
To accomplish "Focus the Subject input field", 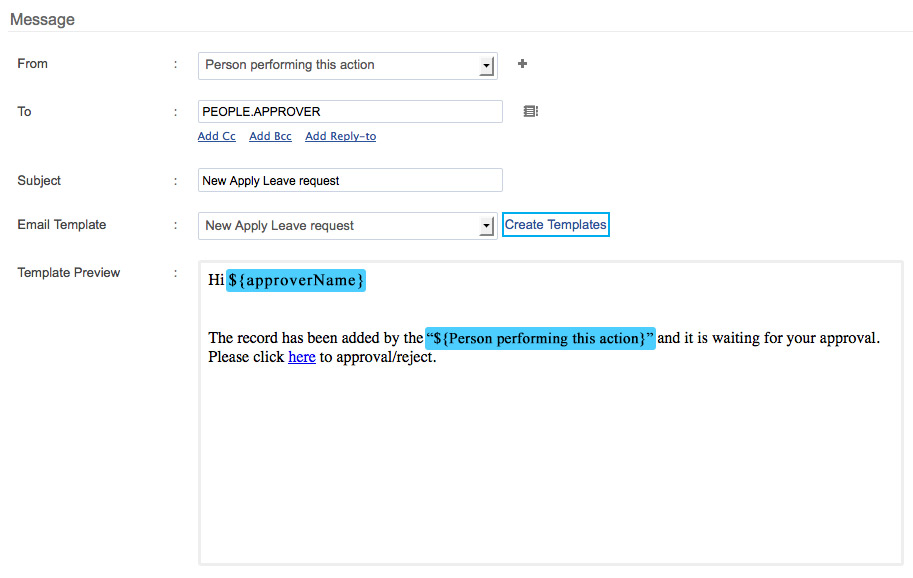I will tap(350, 181).
